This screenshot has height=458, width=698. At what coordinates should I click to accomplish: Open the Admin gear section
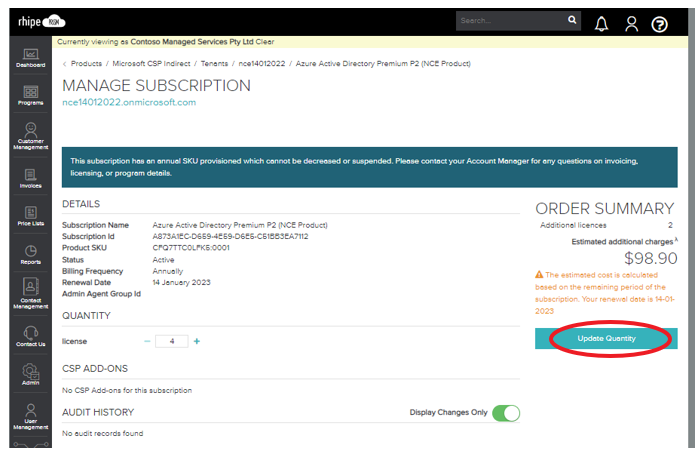[30, 375]
